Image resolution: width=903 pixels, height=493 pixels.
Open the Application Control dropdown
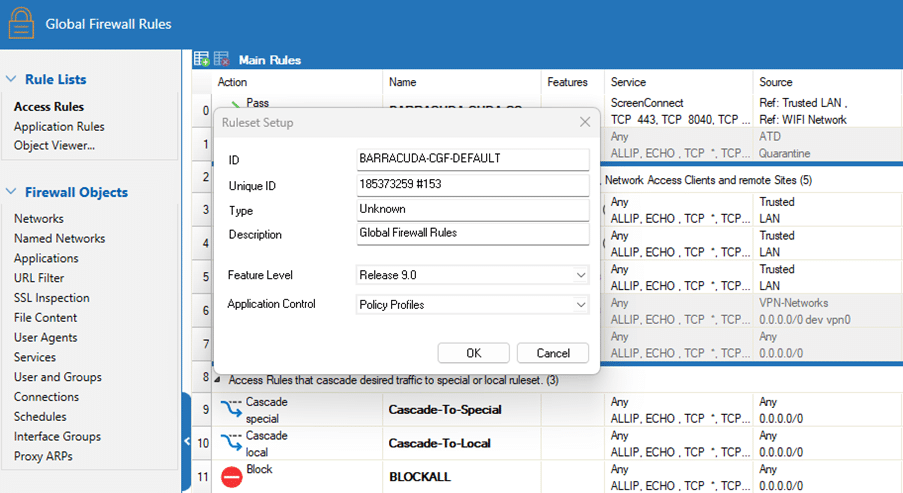pyautogui.click(x=580, y=305)
